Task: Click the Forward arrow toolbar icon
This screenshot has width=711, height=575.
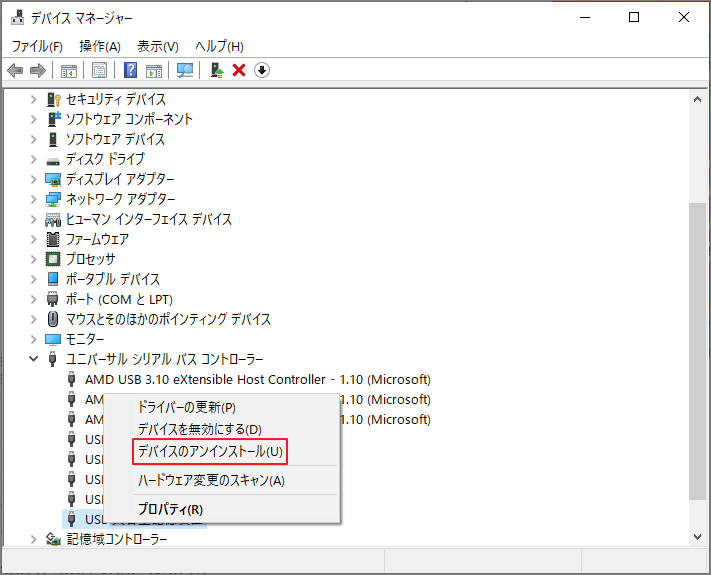Action: [38, 70]
